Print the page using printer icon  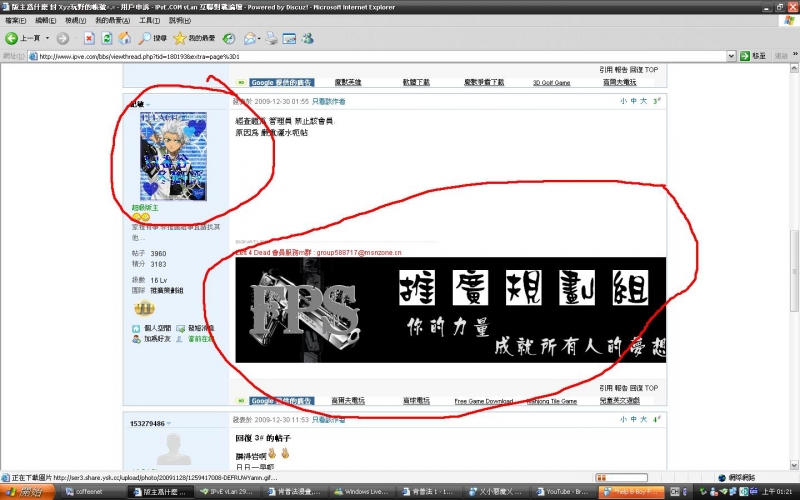[271, 38]
